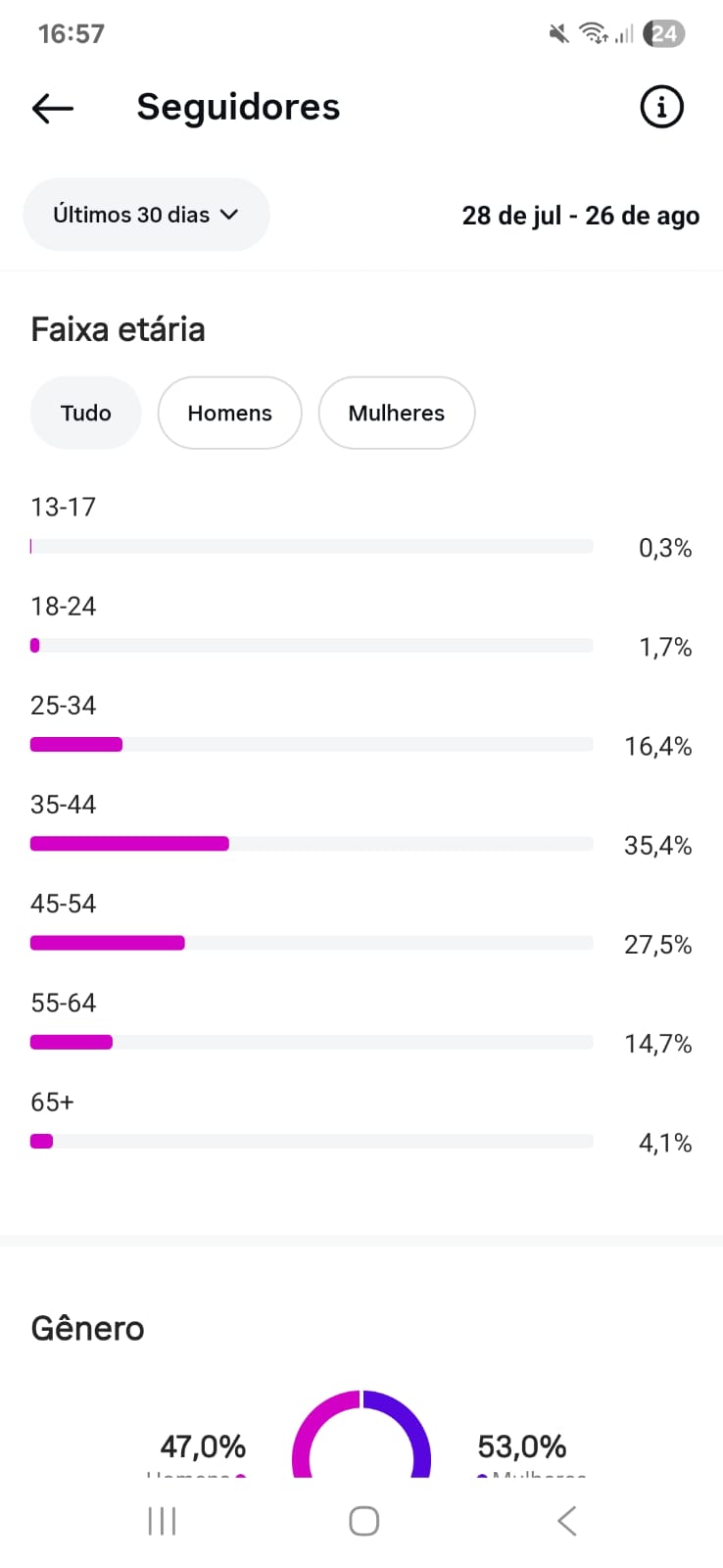
Task: Tap the 53,0% women percentage
Action: click(521, 1446)
